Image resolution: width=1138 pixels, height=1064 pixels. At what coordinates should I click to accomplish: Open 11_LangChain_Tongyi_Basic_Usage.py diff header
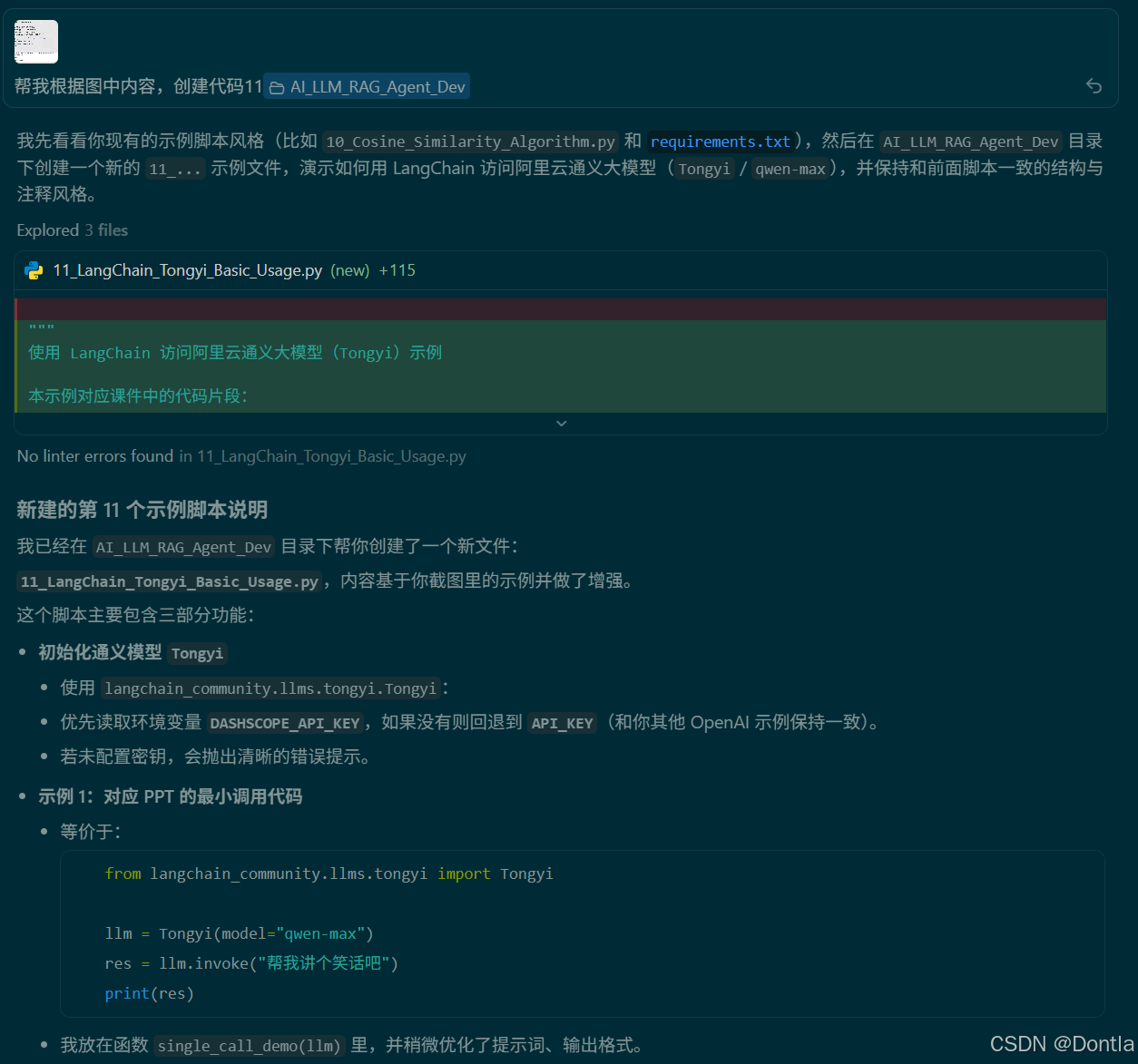point(561,270)
